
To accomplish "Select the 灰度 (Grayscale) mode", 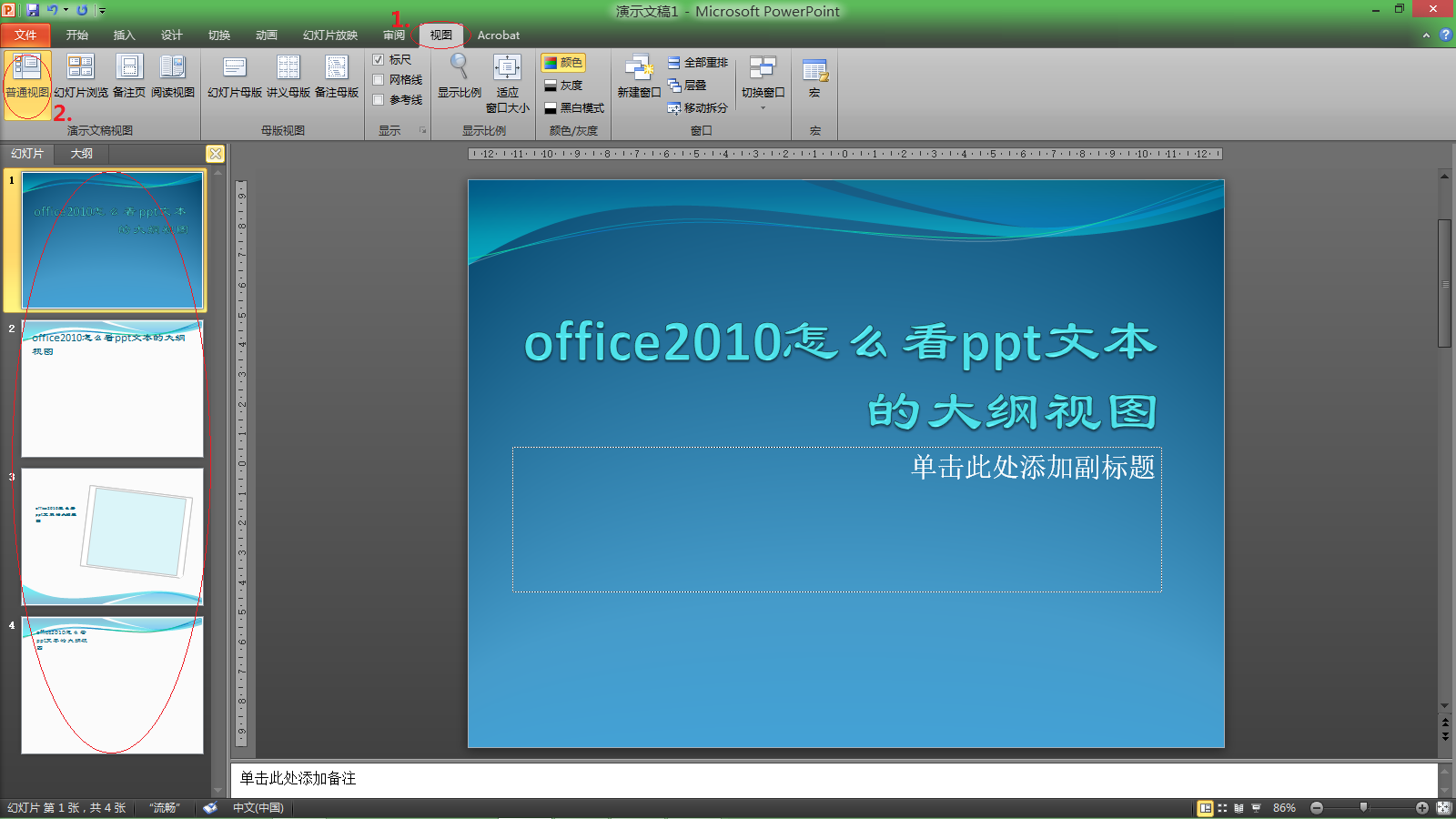I will (x=563, y=86).
